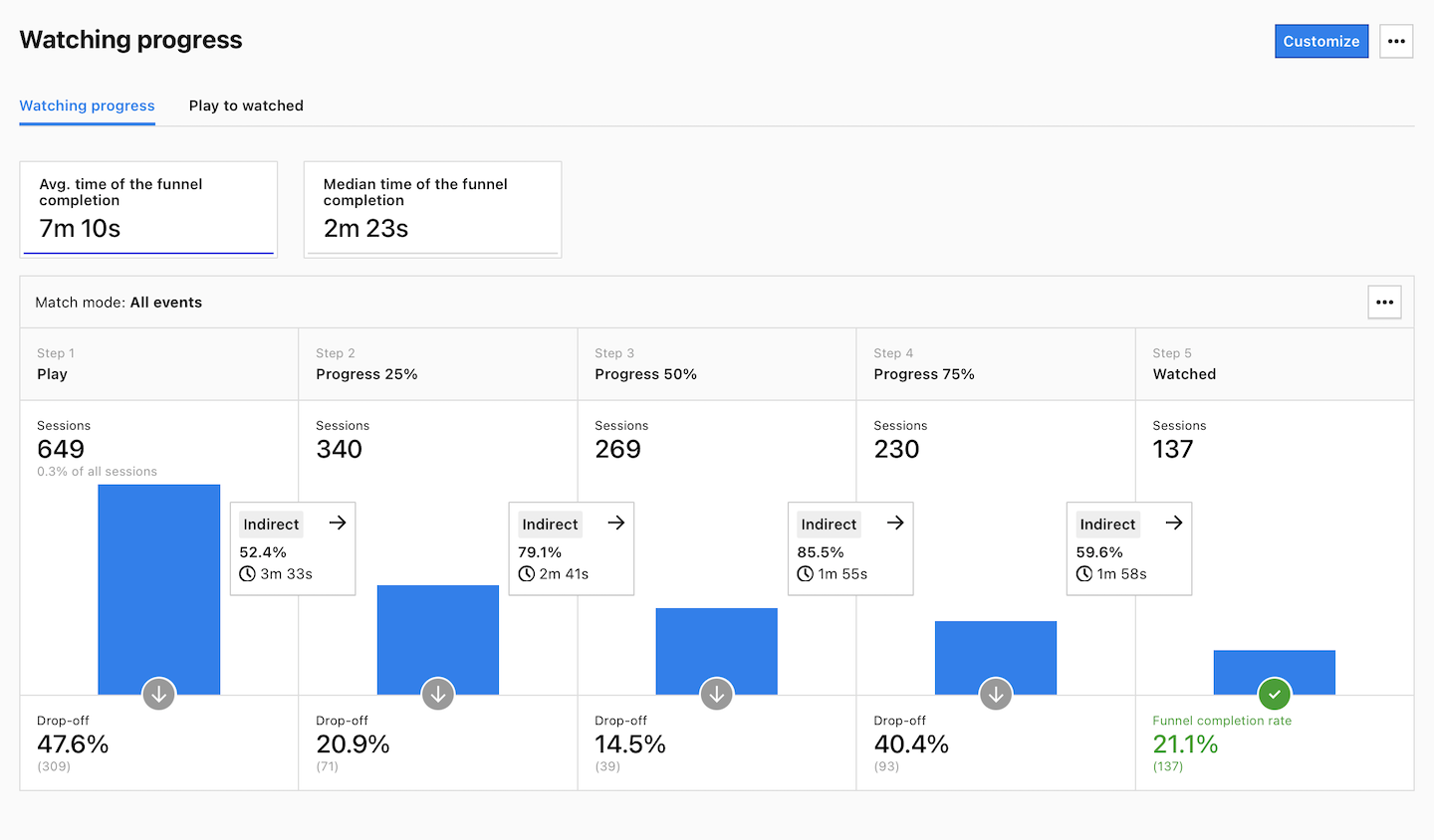Viewport: 1434px width, 840px height.
Task: Click the Indirect label with 79.1% conversion
Action: pos(550,525)
